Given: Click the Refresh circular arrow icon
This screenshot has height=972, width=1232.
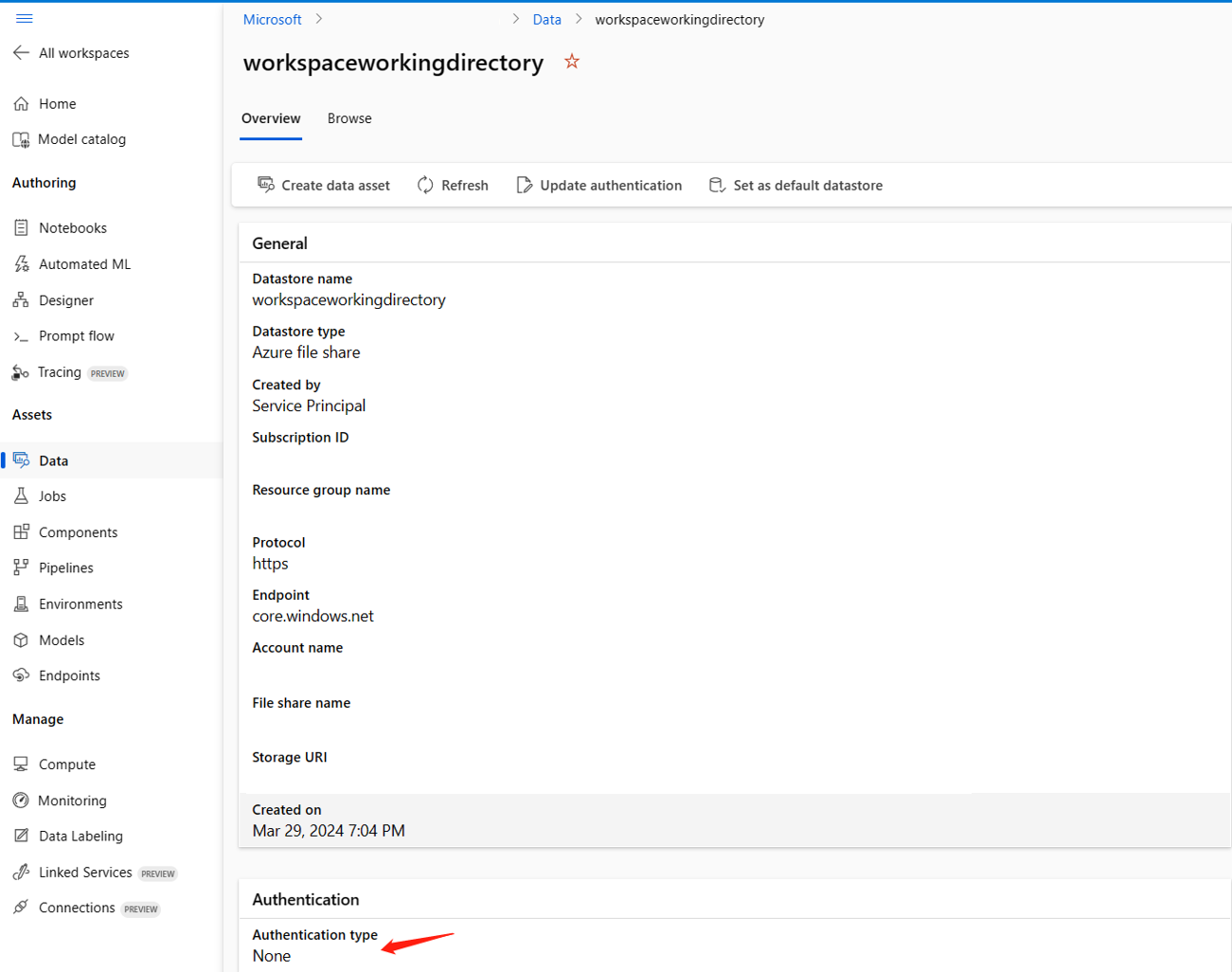Looking at the screenshot, I should 426,185.
